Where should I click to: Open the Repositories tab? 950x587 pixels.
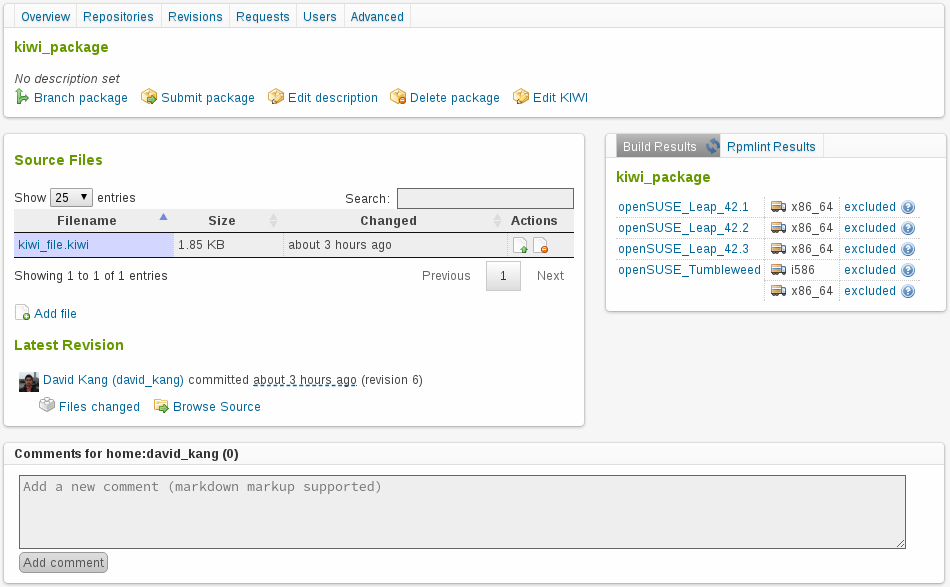click(118, 17)
